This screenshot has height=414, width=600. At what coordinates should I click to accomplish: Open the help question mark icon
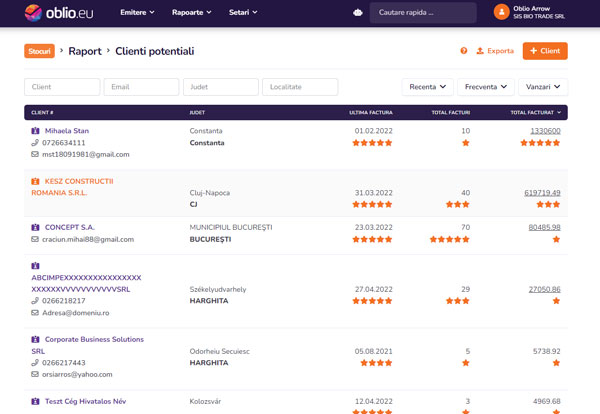464,51
